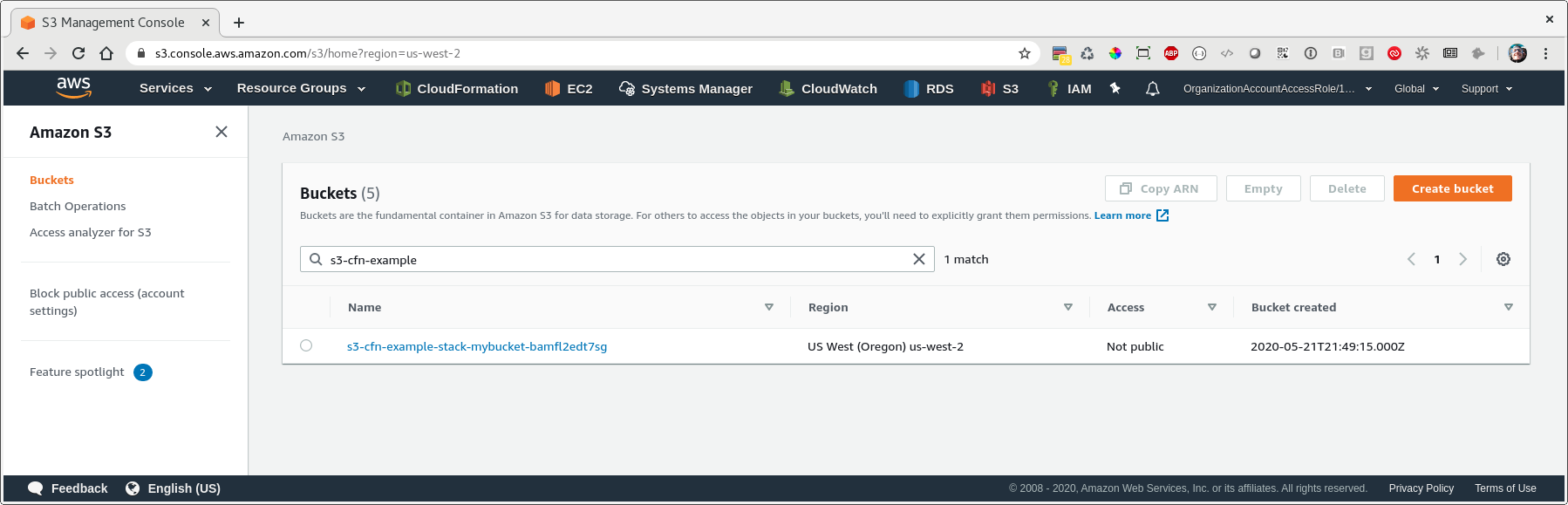Image resolution: width=1568 pixels, height=505 pixels.
Task: Close the Amazon S3 side panel
Action: coord(222,132)
